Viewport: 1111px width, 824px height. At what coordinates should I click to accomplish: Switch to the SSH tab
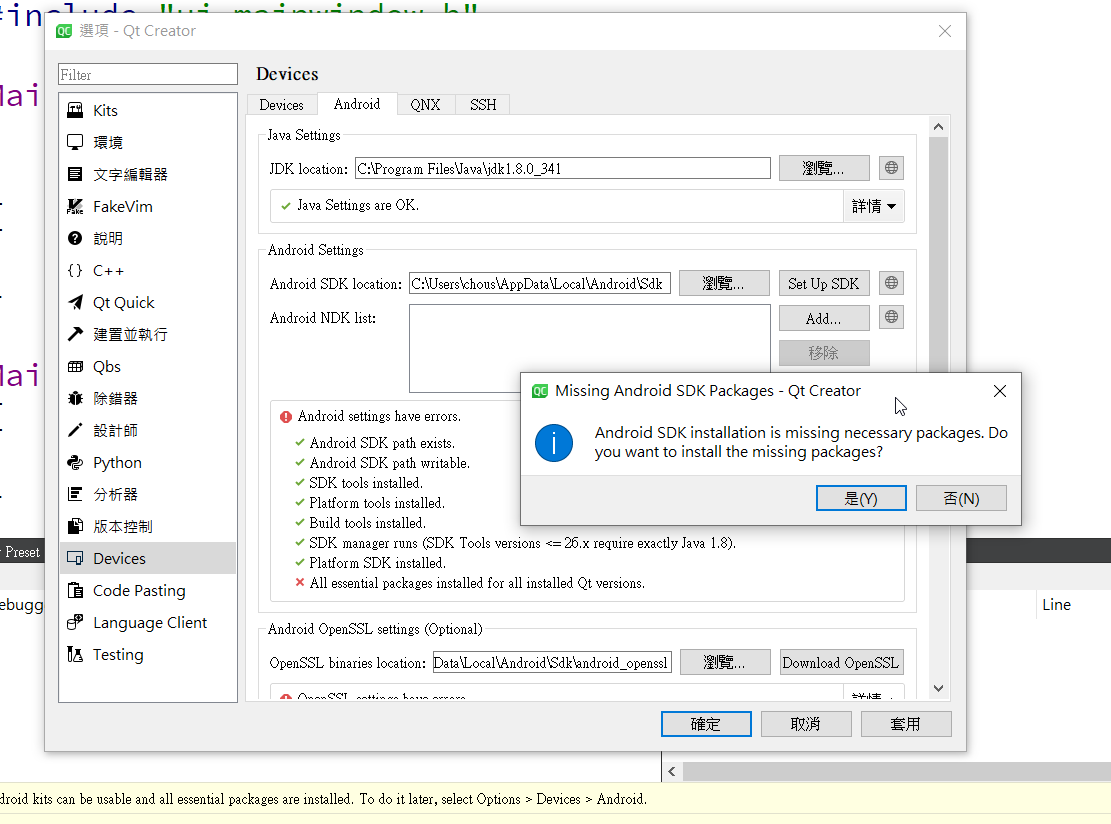(483, 105)
